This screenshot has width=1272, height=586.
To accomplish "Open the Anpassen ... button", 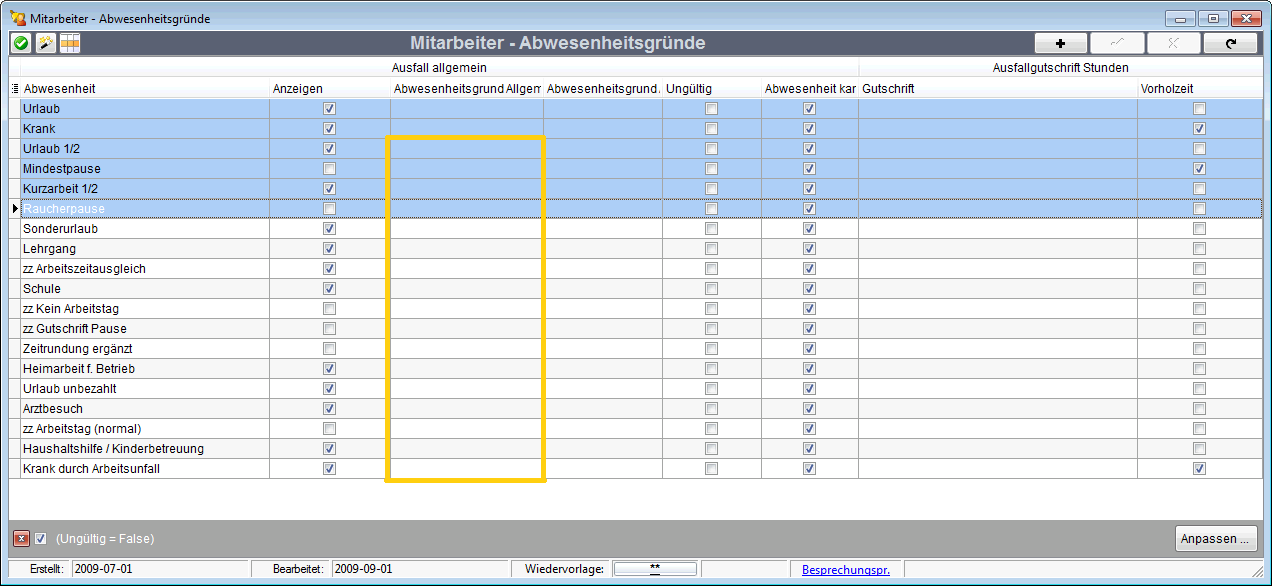I will [1216, 538].
